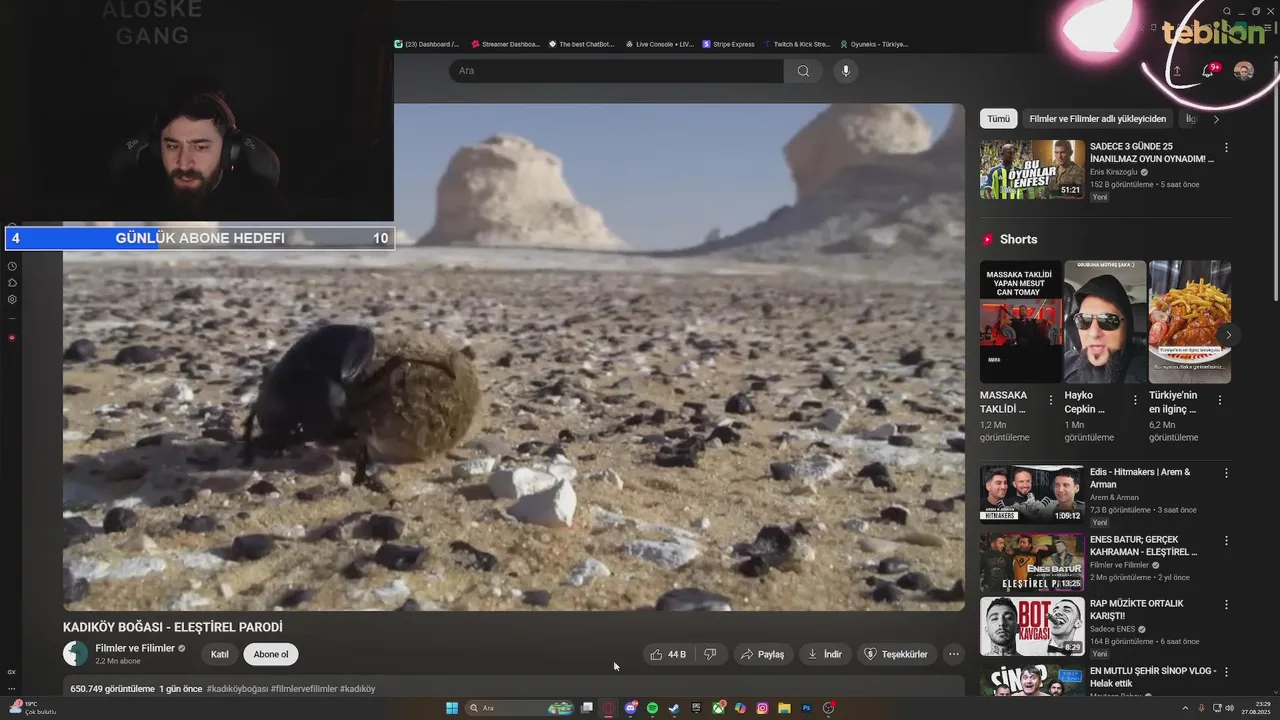The image size is (1280, 720).
Task: Open Oyuneks - Türkiye bookmark
Action: [874, 44]
